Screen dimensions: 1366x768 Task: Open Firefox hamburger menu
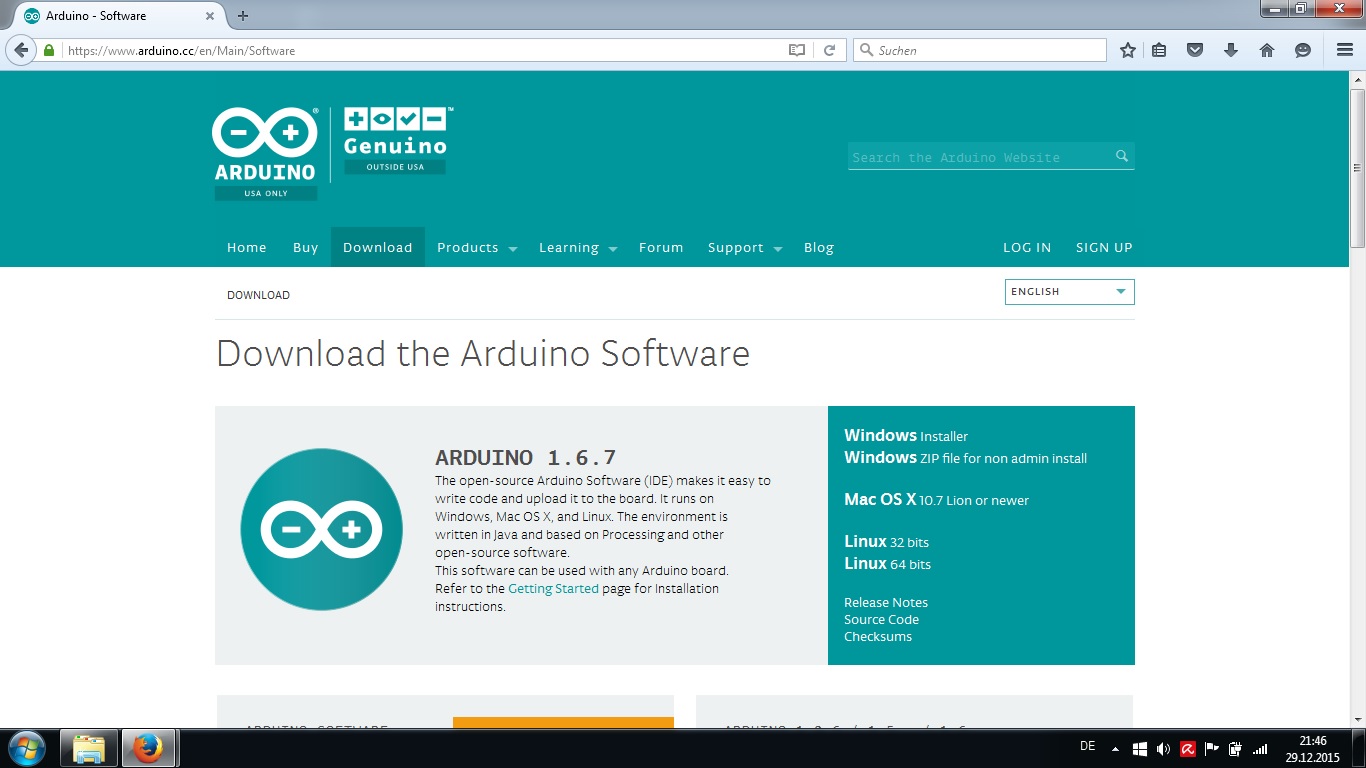point(1345,50)
